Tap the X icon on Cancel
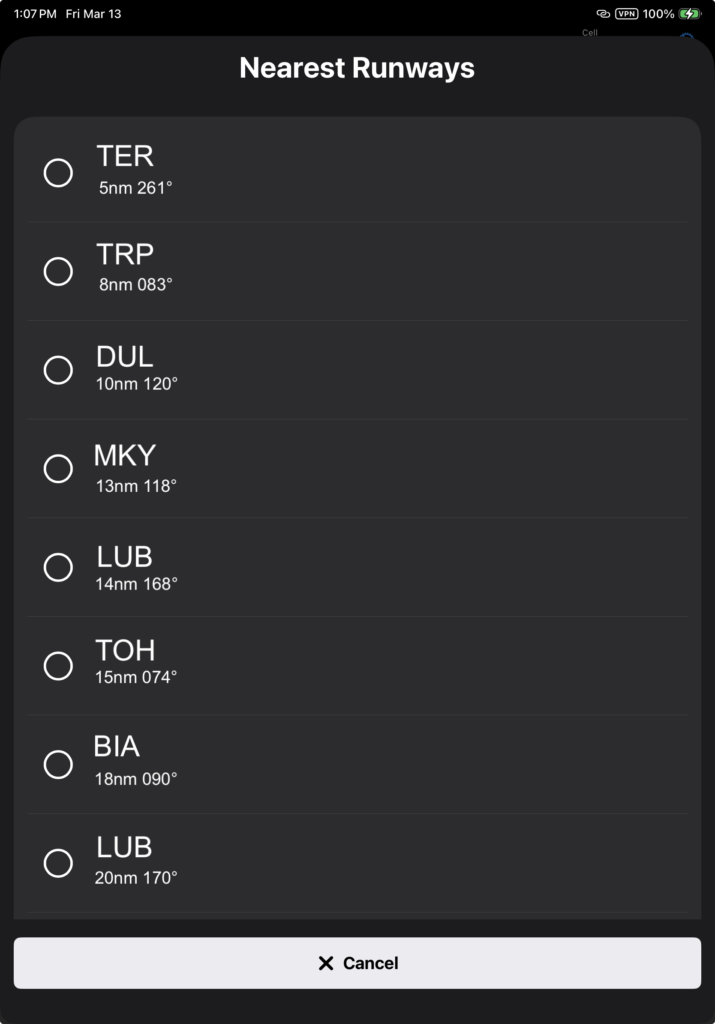 pyautogui.click(x=325, y=963)
